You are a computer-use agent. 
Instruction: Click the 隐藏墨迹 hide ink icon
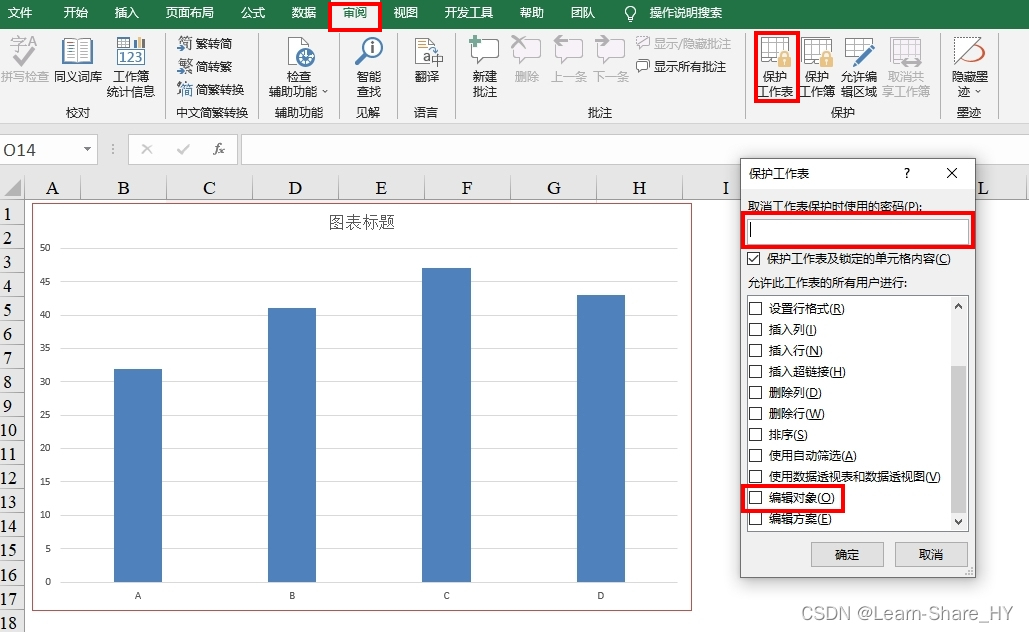(969, 51)
